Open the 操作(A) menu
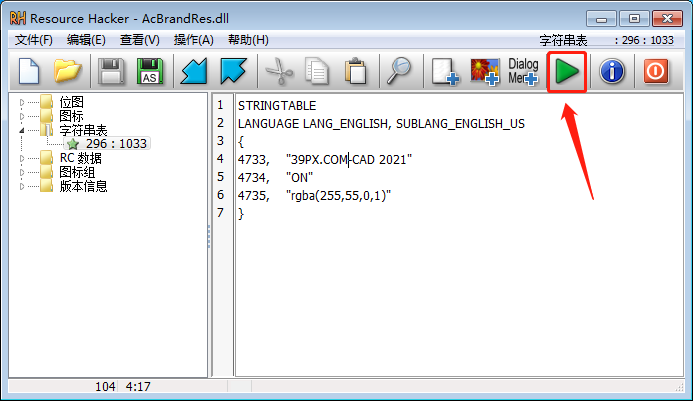The width and height of the screenshot is (693, 401). coord(193,40)
